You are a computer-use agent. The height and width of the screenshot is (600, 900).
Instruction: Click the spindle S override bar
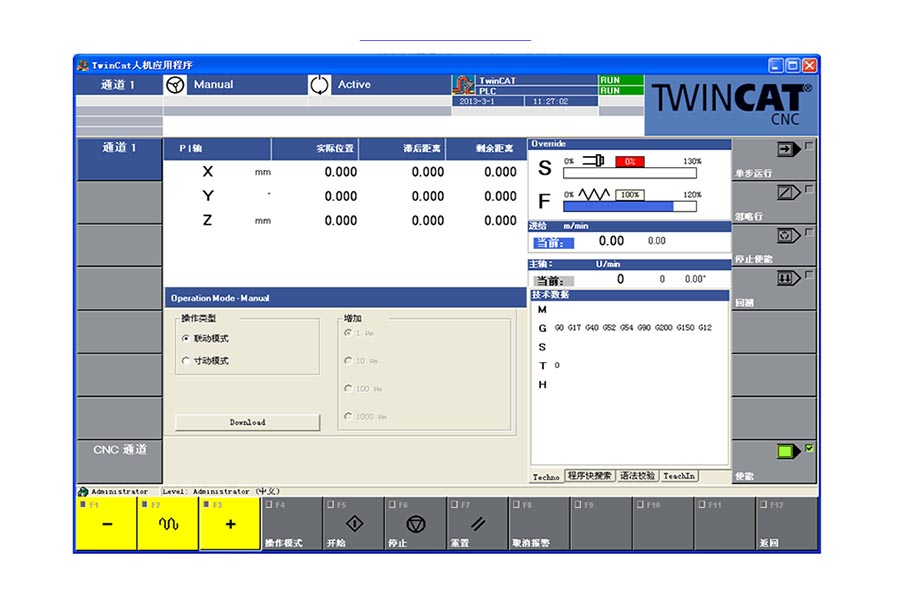[630, 173]
